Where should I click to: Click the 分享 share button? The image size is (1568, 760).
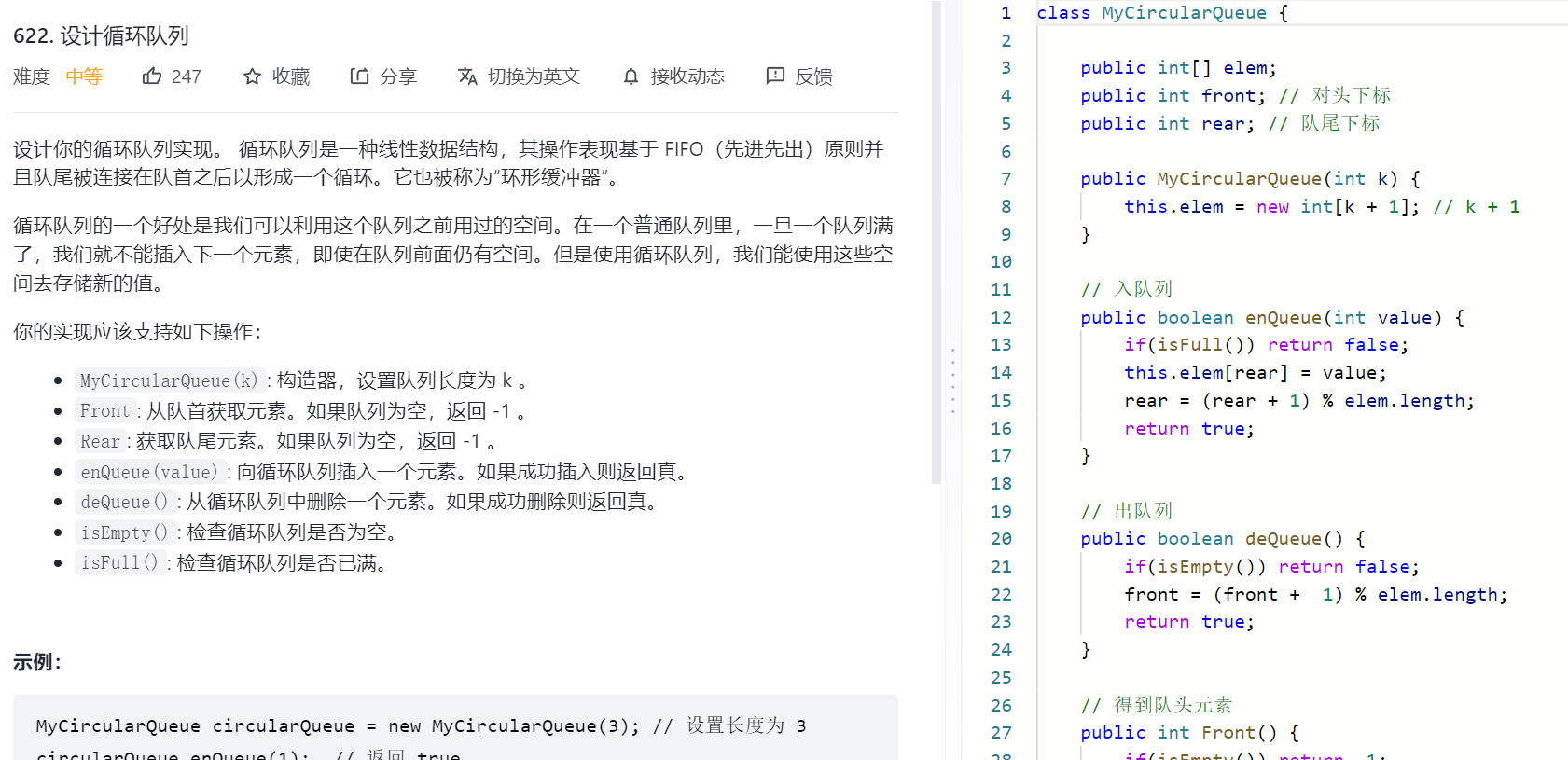tap(398, 76)
